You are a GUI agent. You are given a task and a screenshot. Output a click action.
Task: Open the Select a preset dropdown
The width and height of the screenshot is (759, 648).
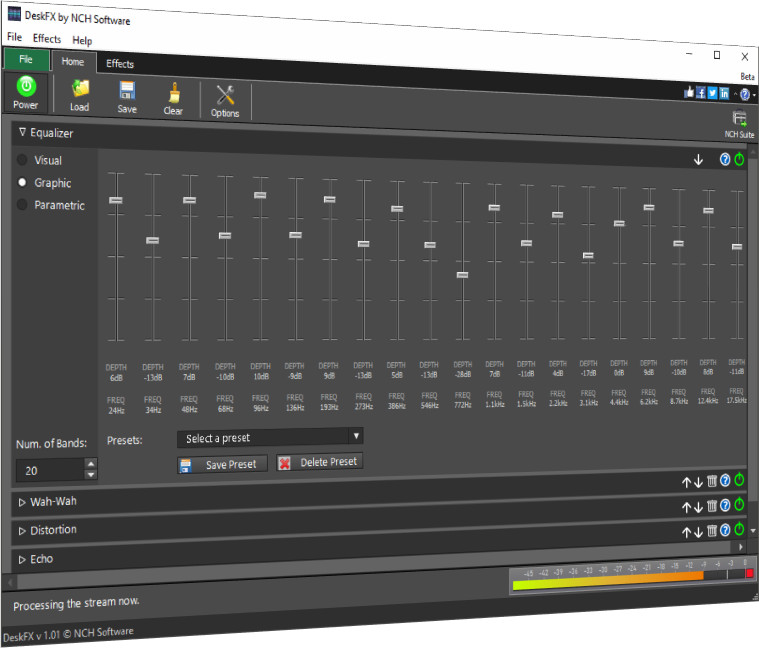click(270, 437)
